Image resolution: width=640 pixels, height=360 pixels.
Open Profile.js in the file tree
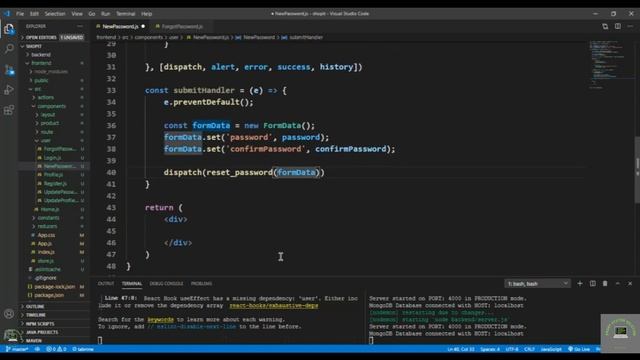[x=53, y=175]
